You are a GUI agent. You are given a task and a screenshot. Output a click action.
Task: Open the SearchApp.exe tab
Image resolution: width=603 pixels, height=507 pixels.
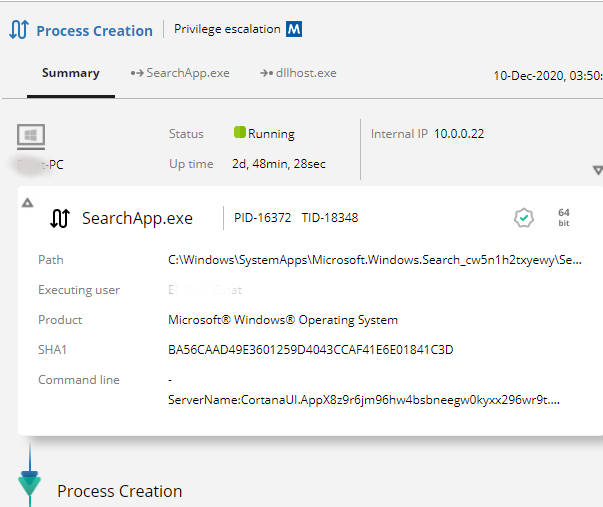click(x=180, y=73)
